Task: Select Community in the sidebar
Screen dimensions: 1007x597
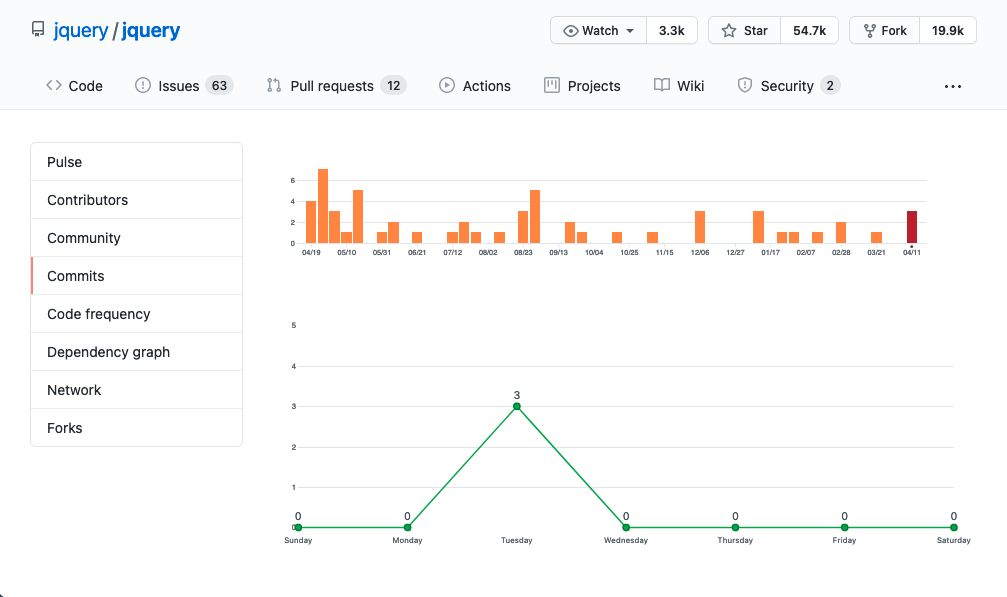Action: (x=137, y=238)
